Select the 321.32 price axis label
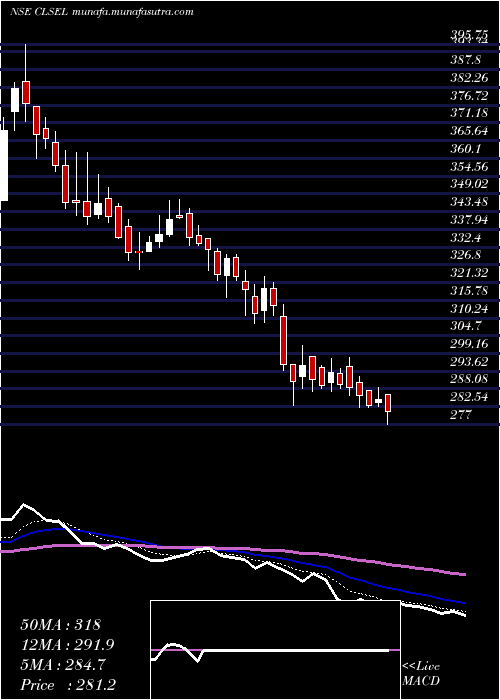Viewport: 500px width, 700px height. pos(469,272)
